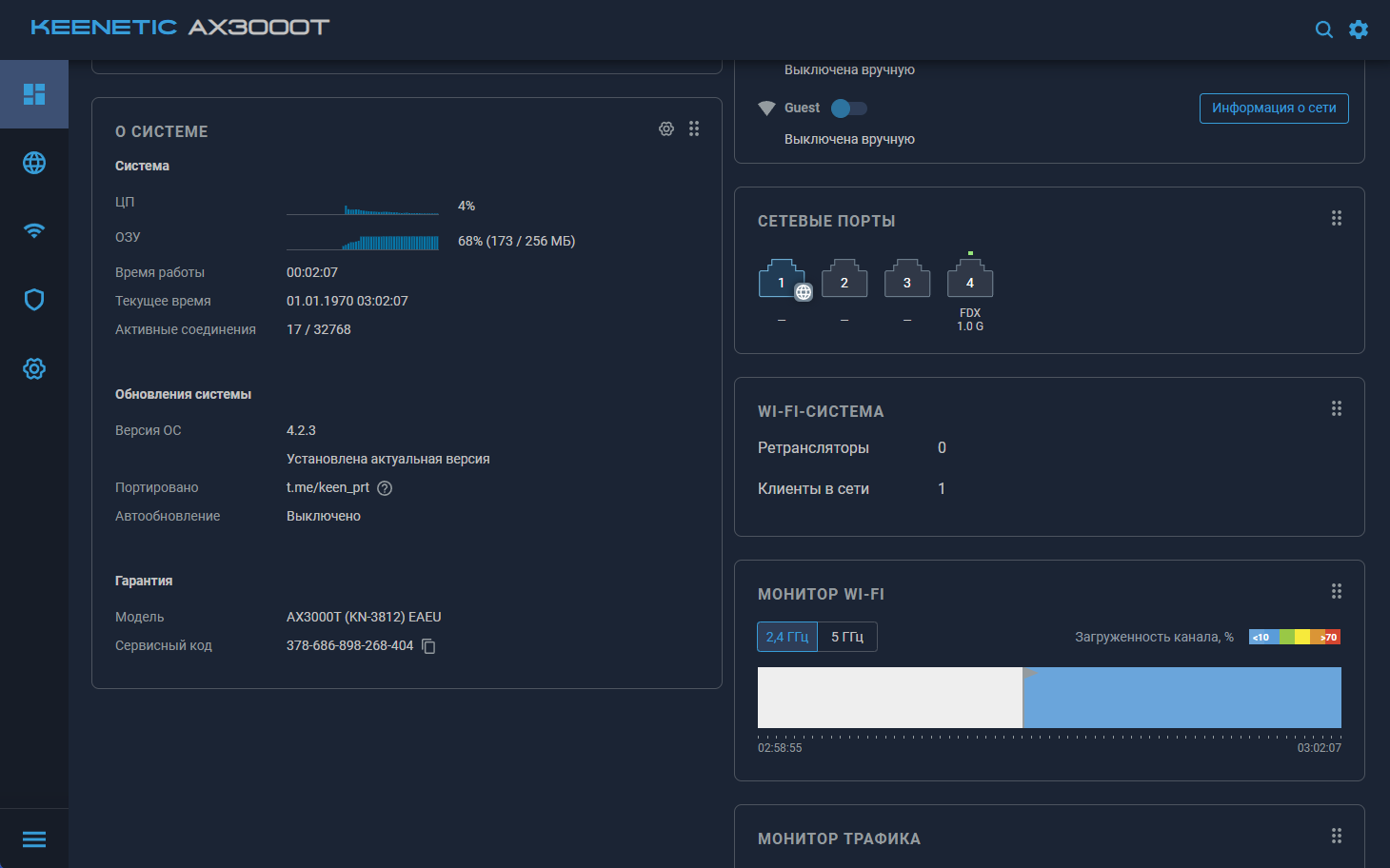The image size is (1390, 868).
Task: Toggle the Guest network switch
Action: coord(848,108)
